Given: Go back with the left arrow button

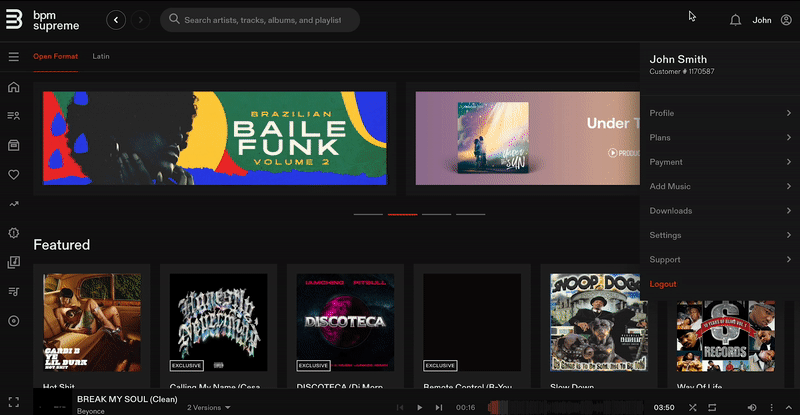Looking at the screenshot, I should point(116,20).
